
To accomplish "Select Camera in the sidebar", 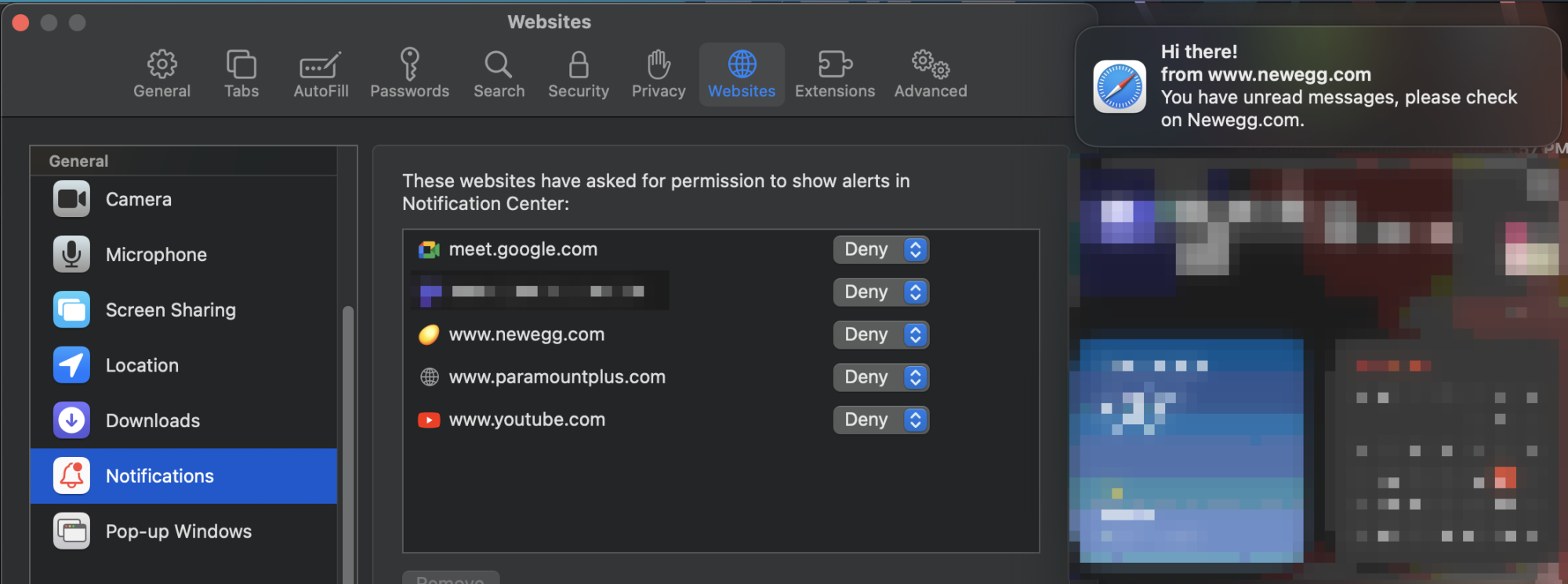I will coord(183,199).
